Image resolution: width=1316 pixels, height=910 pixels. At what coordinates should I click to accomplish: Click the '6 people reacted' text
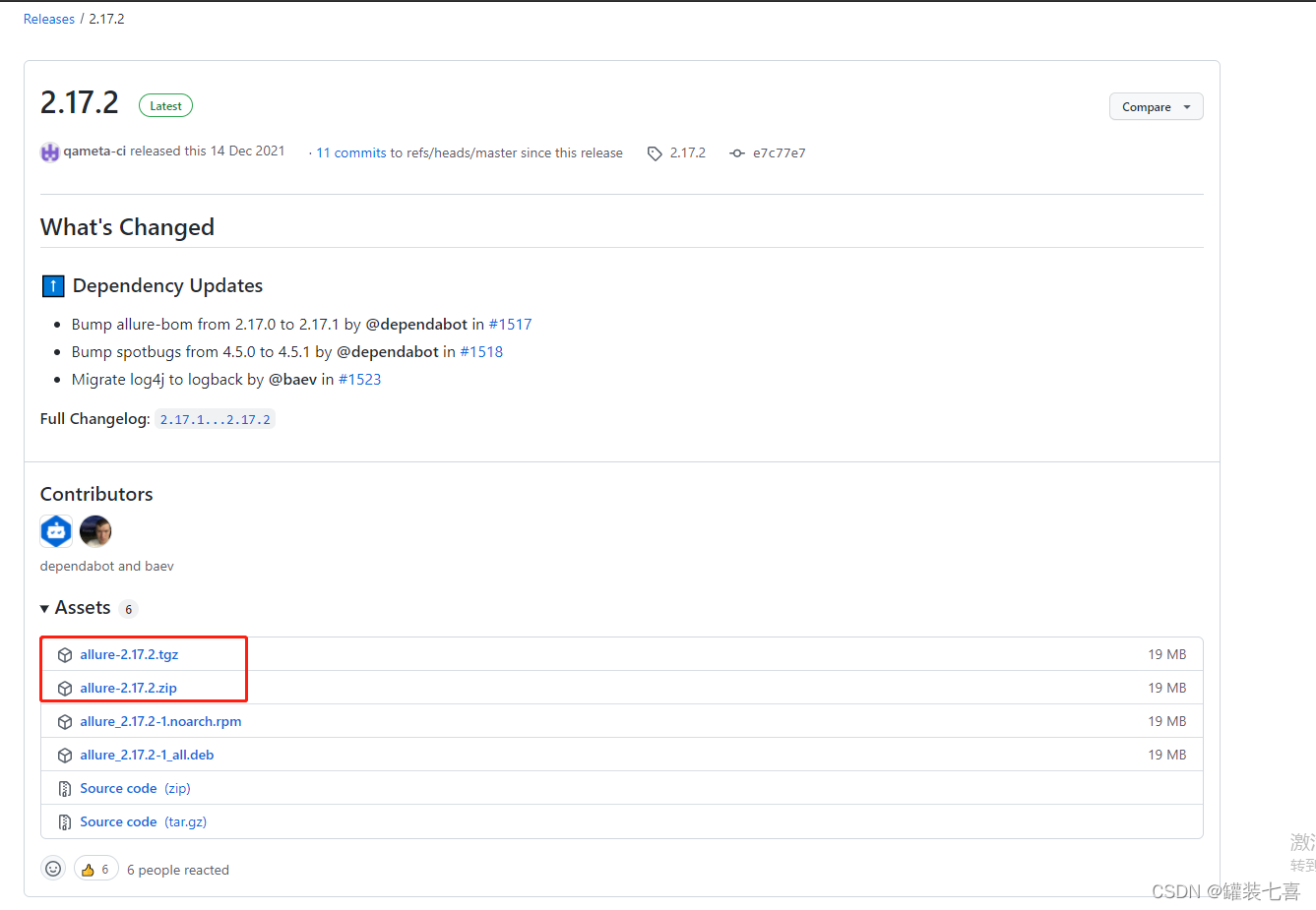tap(178, 871)
